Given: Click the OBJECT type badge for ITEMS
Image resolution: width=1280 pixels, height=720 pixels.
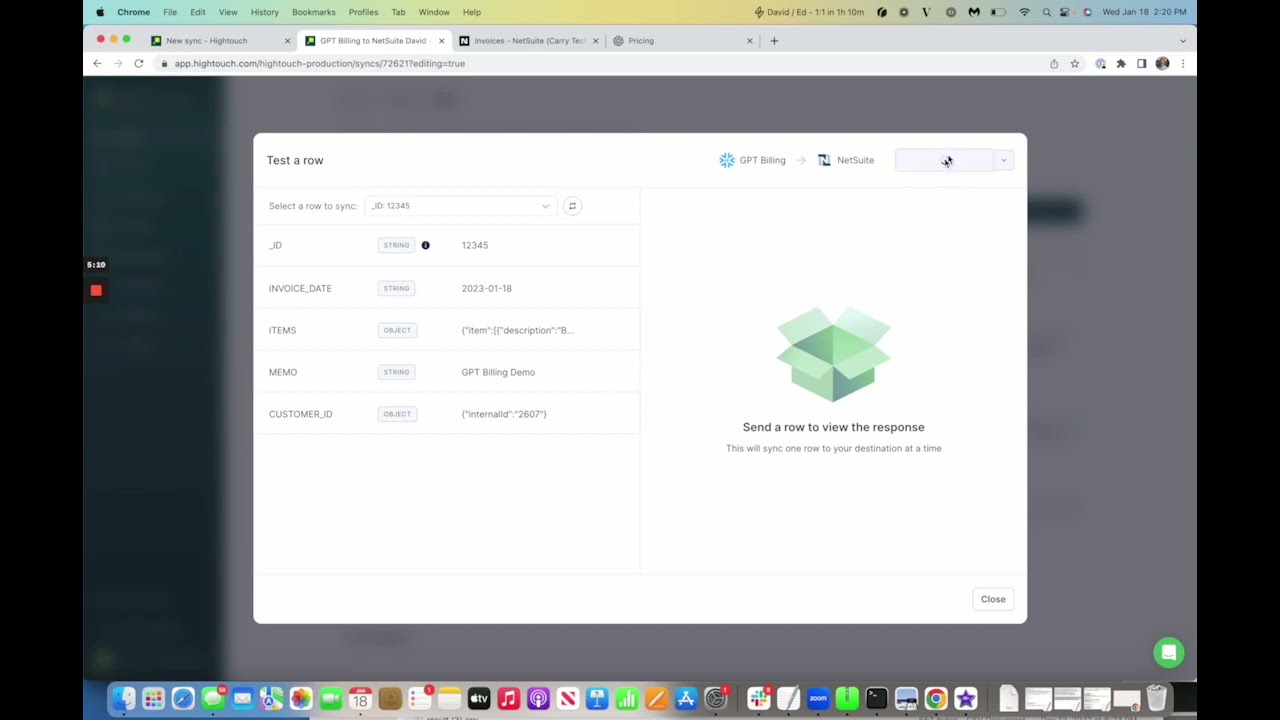Looking at the screenshot, I should coord(397,330).
